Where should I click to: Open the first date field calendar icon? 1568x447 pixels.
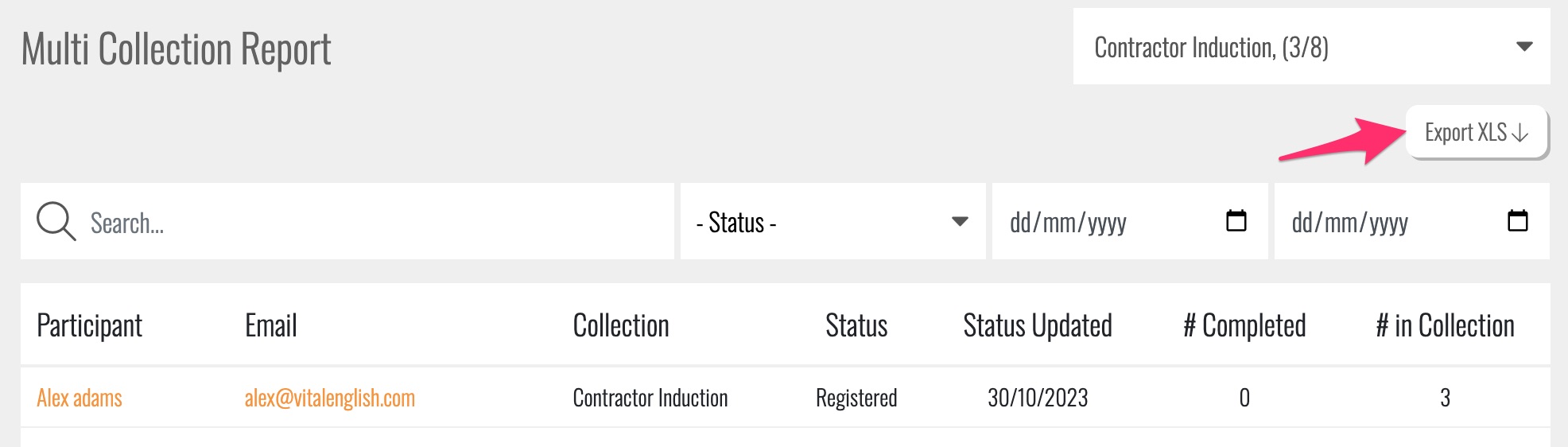pos(1236,220)
